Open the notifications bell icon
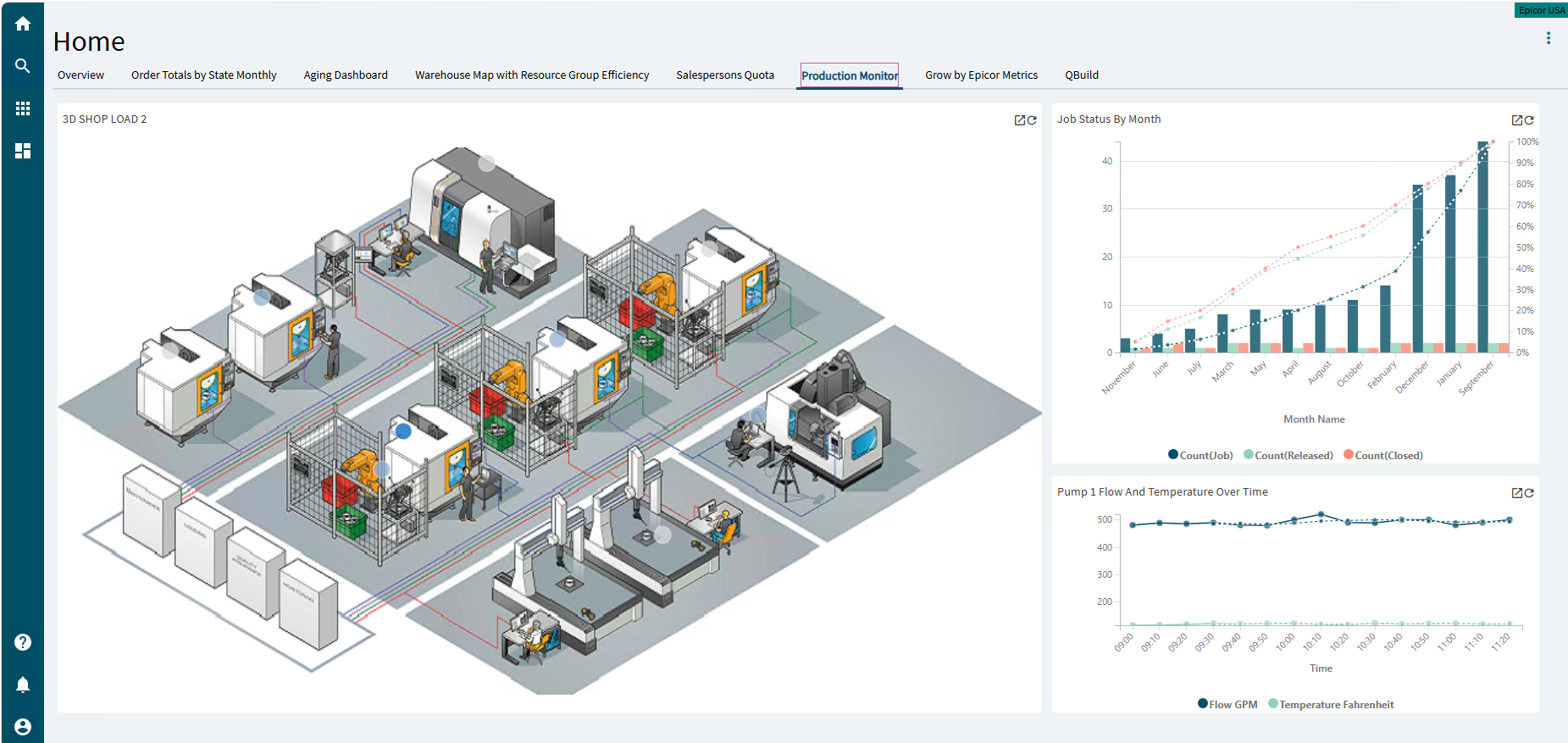 (23, 685)
